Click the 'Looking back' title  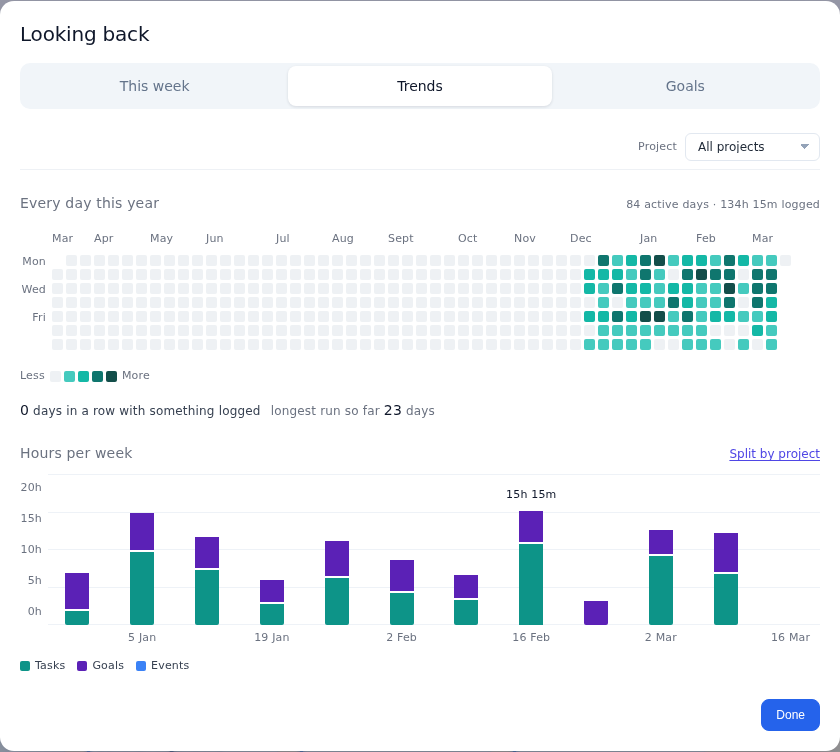click(85, 34)
